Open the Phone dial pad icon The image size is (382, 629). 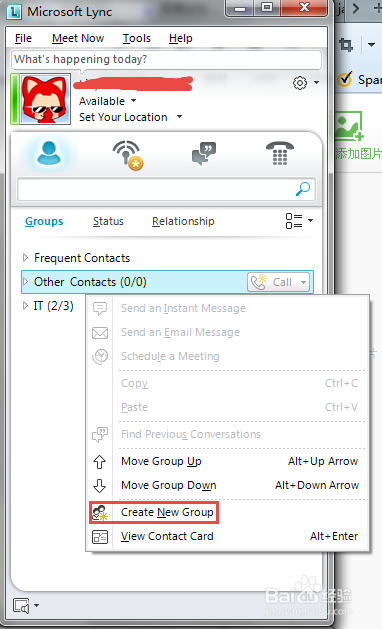pos(280,153)
